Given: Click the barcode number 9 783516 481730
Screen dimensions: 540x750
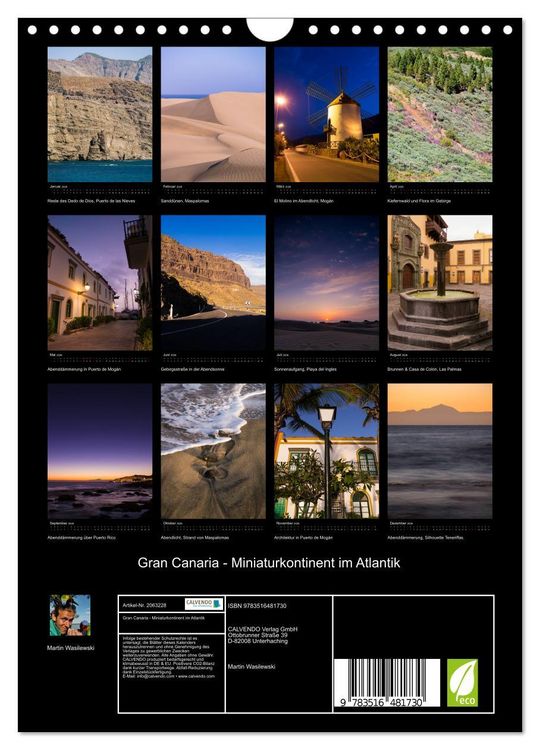Looking at the screenshot, I should pos(382,702).
